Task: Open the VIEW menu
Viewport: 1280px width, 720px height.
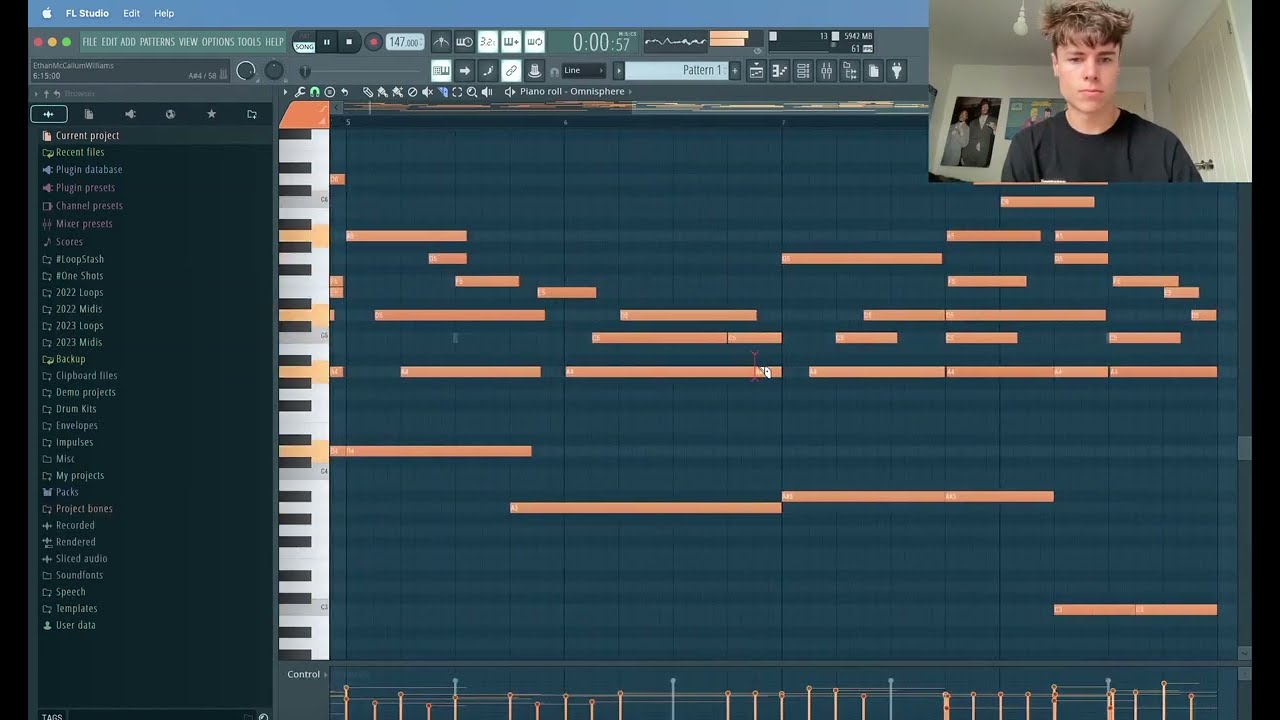Action: pyautogui.click(x=188, y=42)
